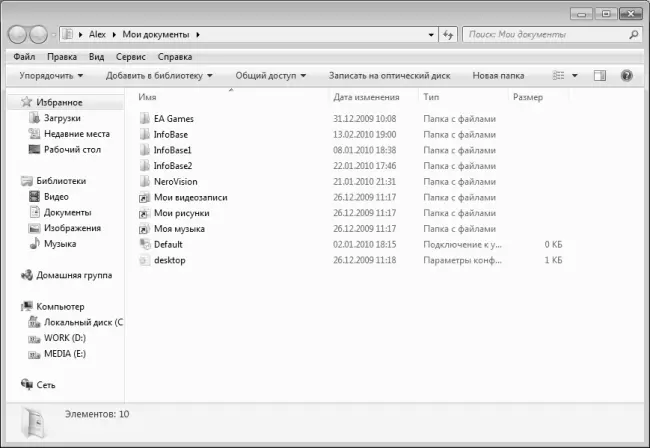Open the Файл menu
Screen dimensions: 650x448
click(24, 57)
